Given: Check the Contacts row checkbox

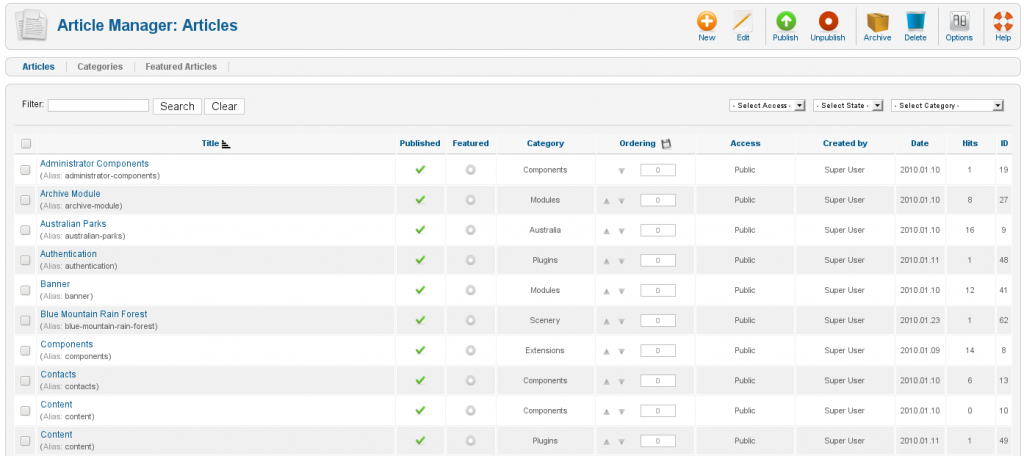Looking at the screenshot, I should 25,380.
